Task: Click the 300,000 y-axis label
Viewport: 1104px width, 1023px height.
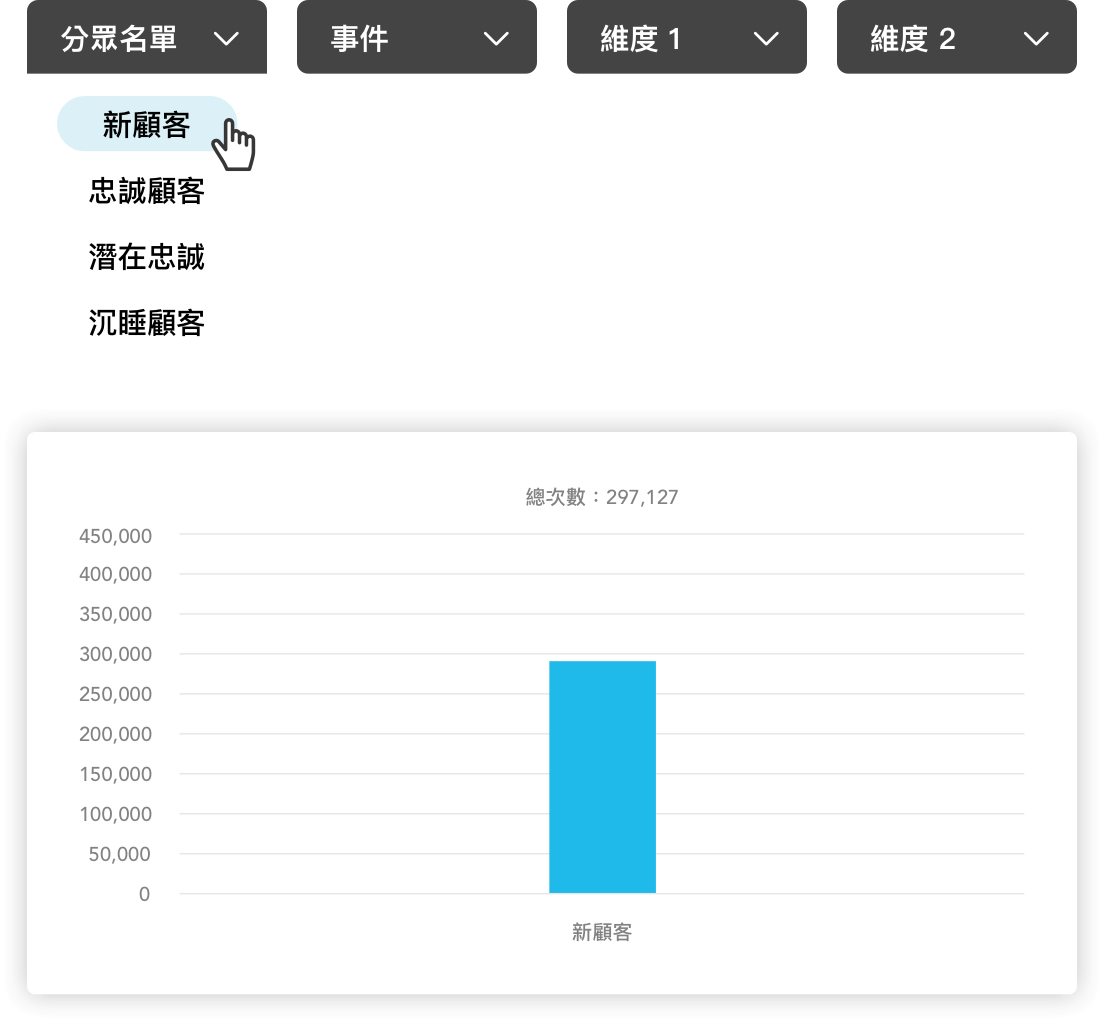Action: pyautogui.click(x=115, y=655)
